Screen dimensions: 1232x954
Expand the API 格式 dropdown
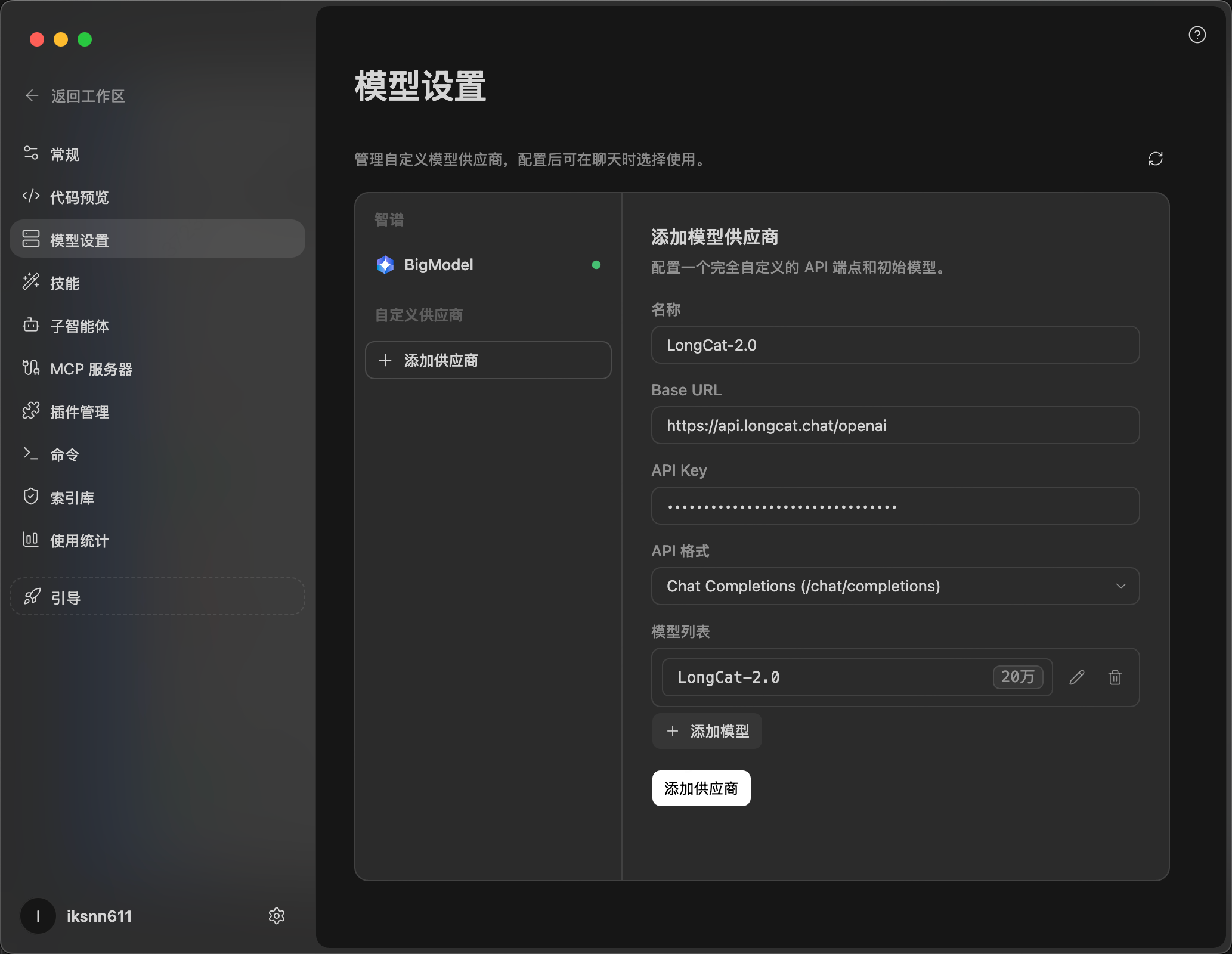coord(895,586)
